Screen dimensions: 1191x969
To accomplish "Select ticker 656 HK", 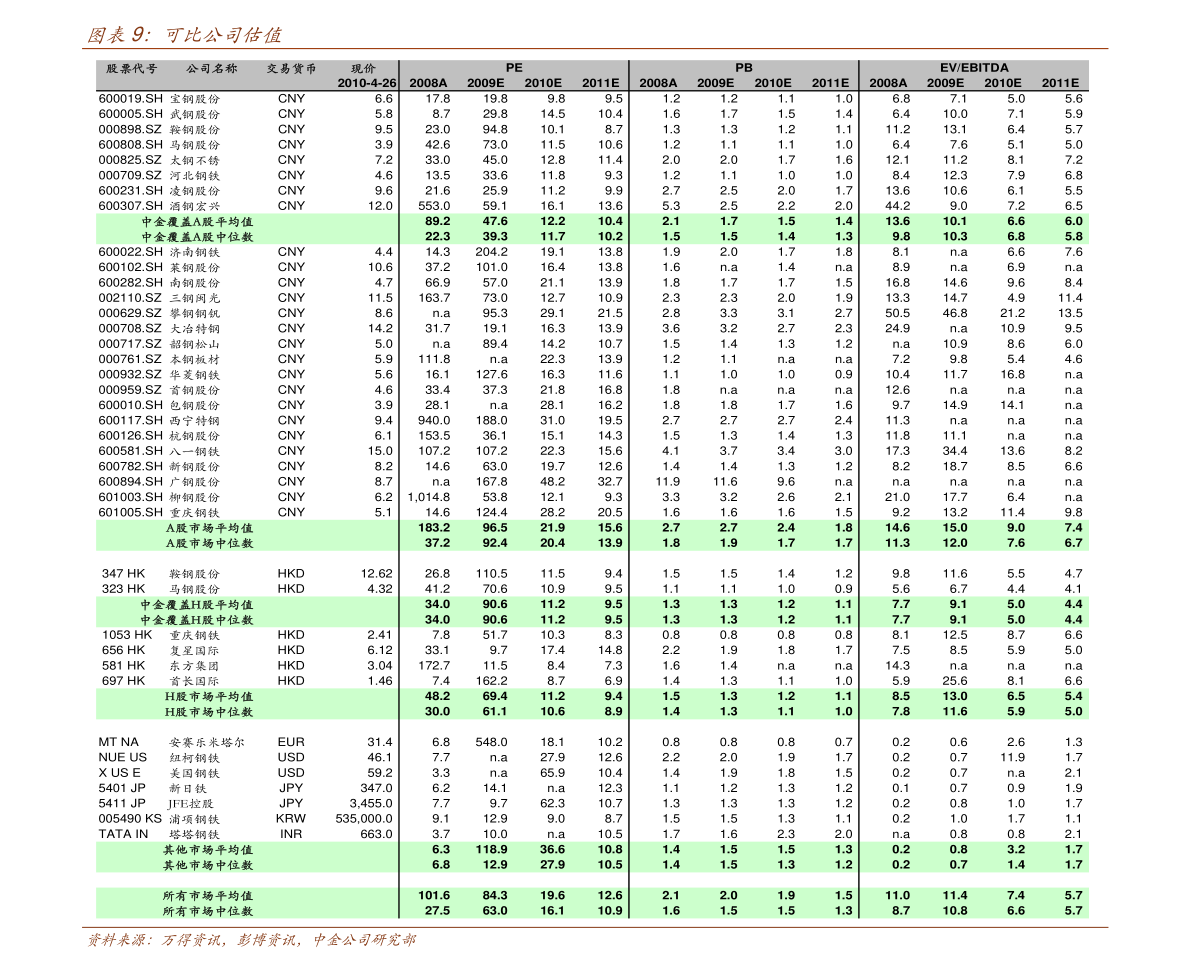I will point(123,650).
